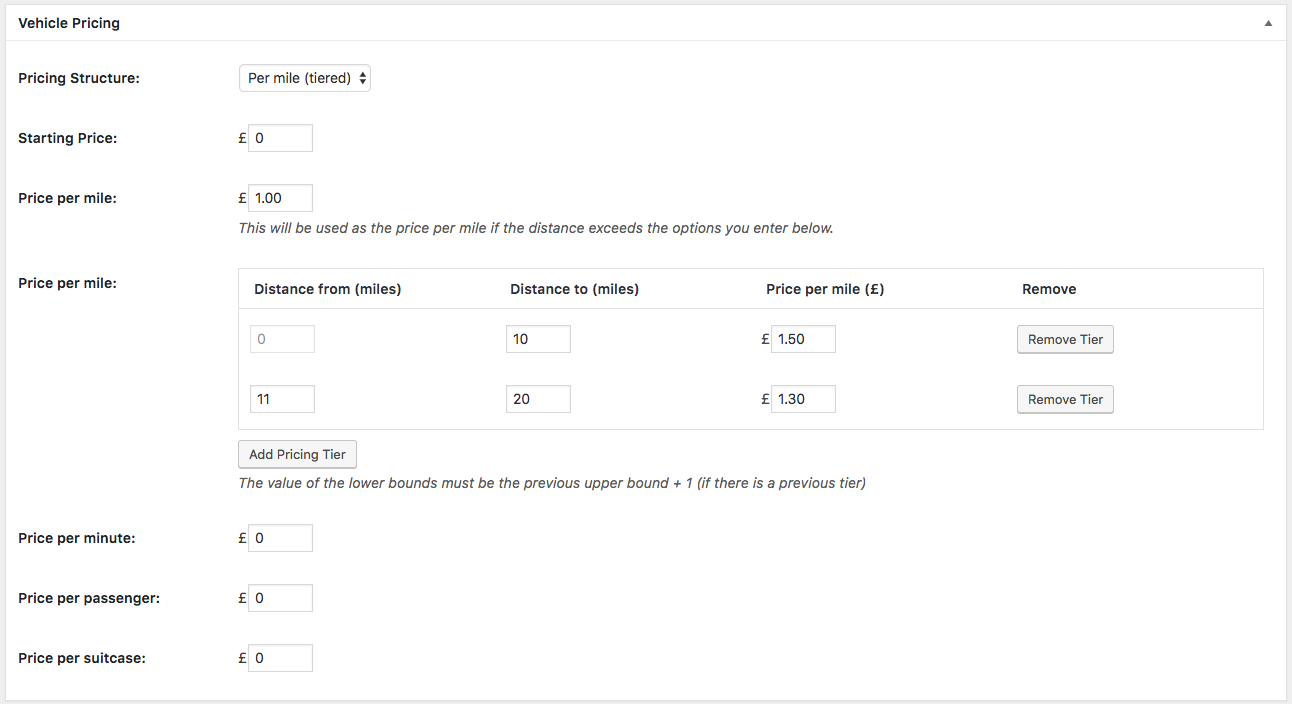Select the second tier price showing 1.30
The height and width of the screenshot is (704, 1292).
[x=803, y=399]
